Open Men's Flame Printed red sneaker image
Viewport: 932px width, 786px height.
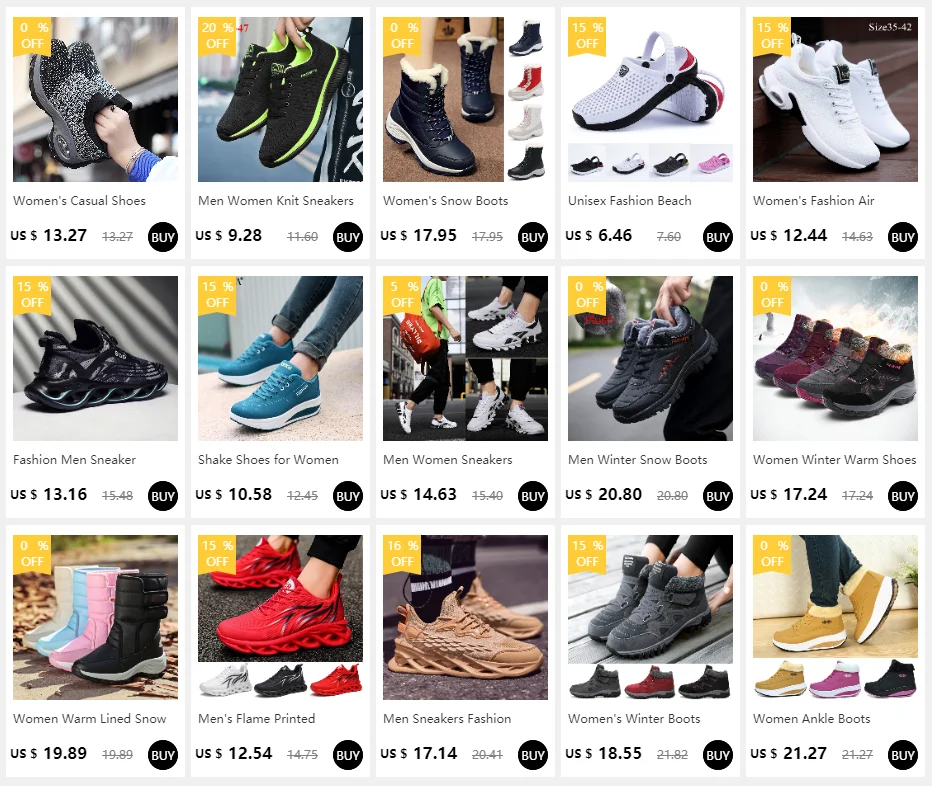281,617
